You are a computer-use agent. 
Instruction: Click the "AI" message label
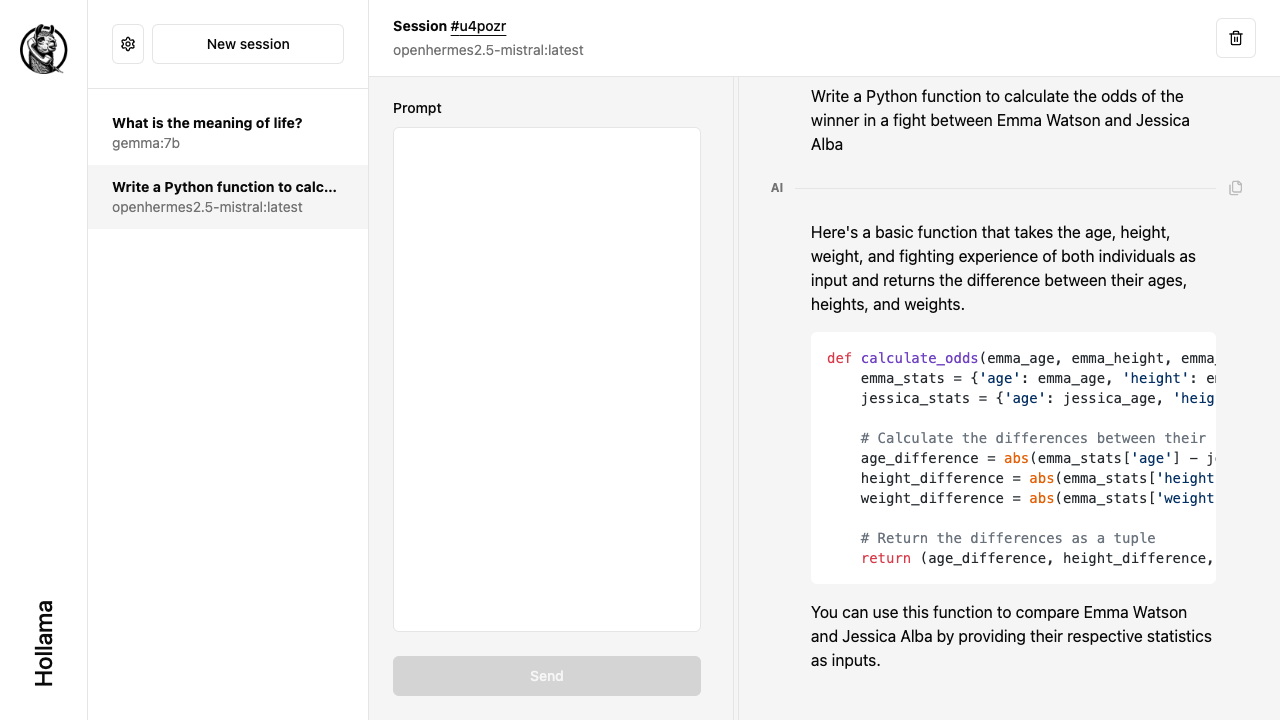(x=777, y=188)
